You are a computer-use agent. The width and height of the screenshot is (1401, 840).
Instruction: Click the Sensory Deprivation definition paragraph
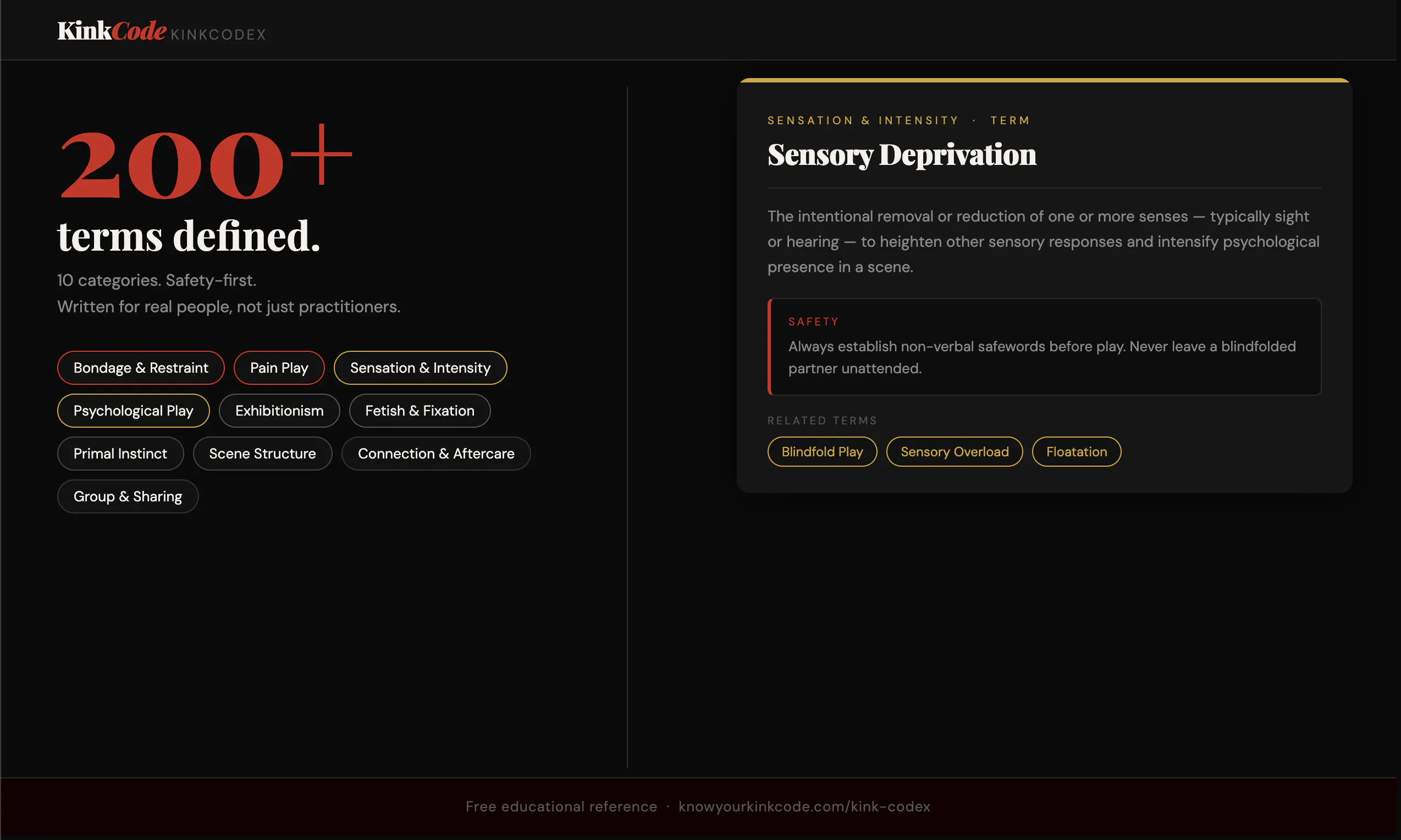click(x=1043, y=242)
